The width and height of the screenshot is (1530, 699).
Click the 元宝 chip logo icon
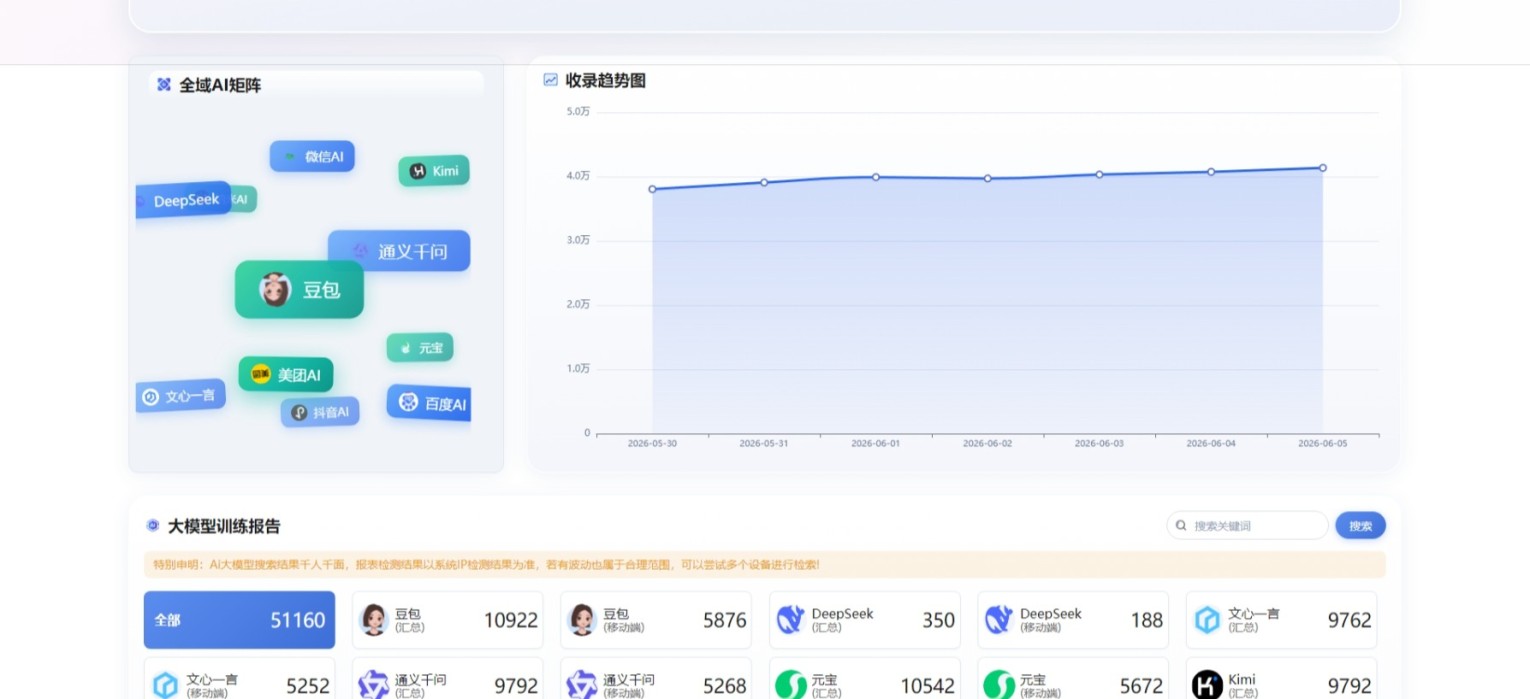pyautogui.click(x=406, y=348)
